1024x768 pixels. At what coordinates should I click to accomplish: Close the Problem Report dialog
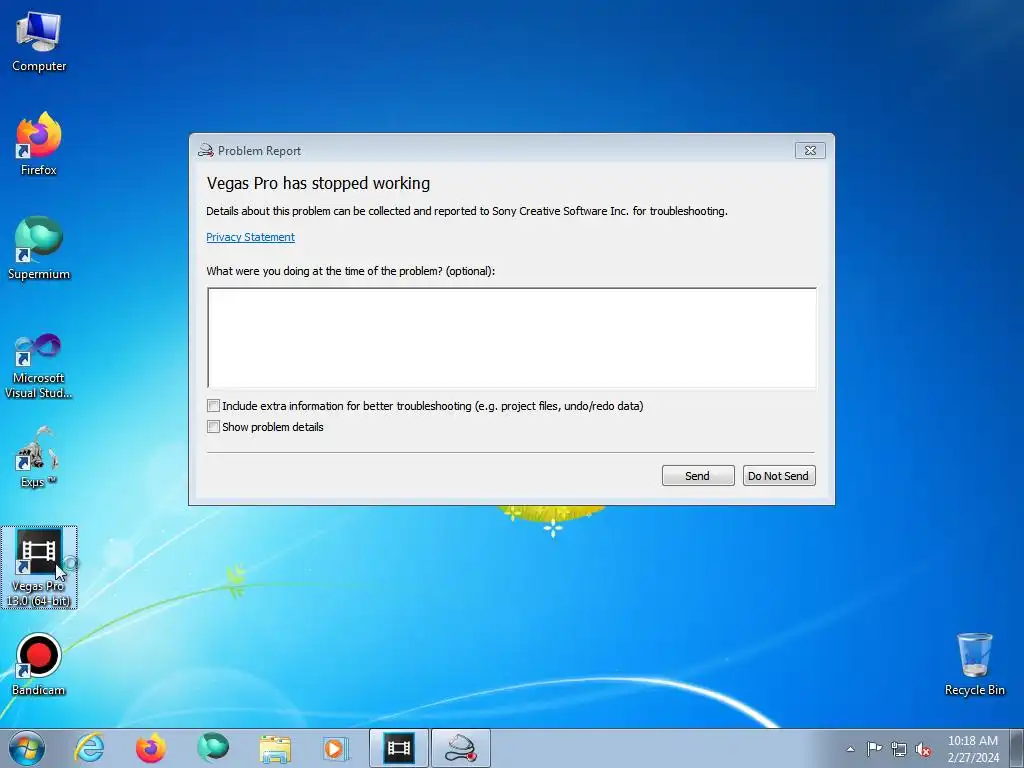click(x=810, y=150)
